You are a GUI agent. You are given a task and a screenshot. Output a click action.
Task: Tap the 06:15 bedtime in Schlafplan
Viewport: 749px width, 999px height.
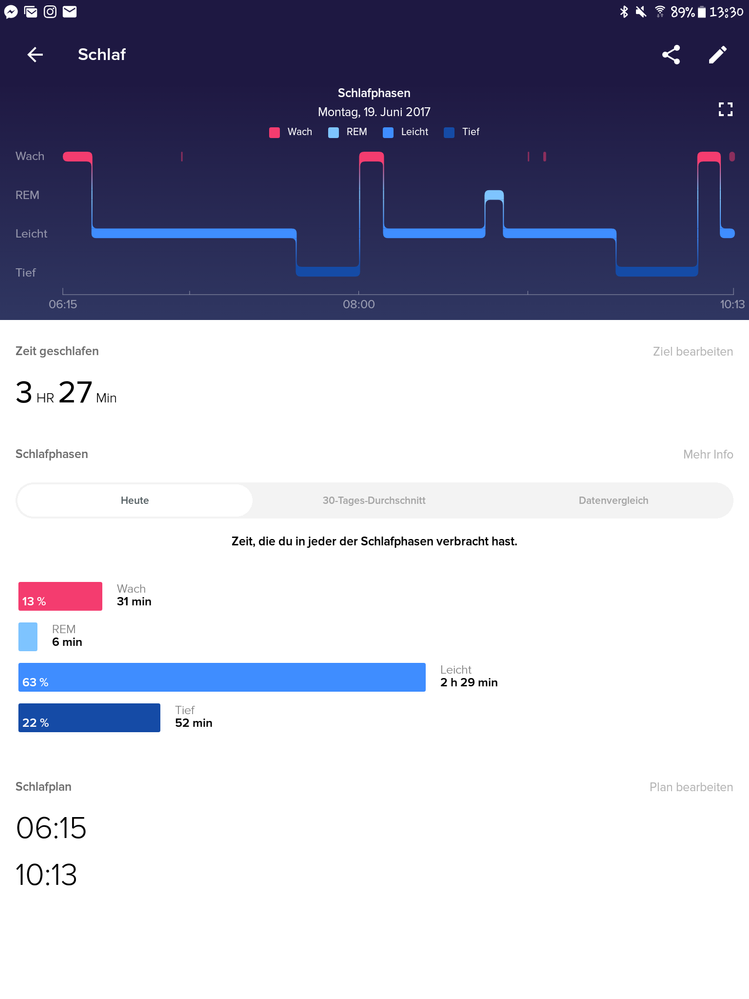[x=51, y=828]
